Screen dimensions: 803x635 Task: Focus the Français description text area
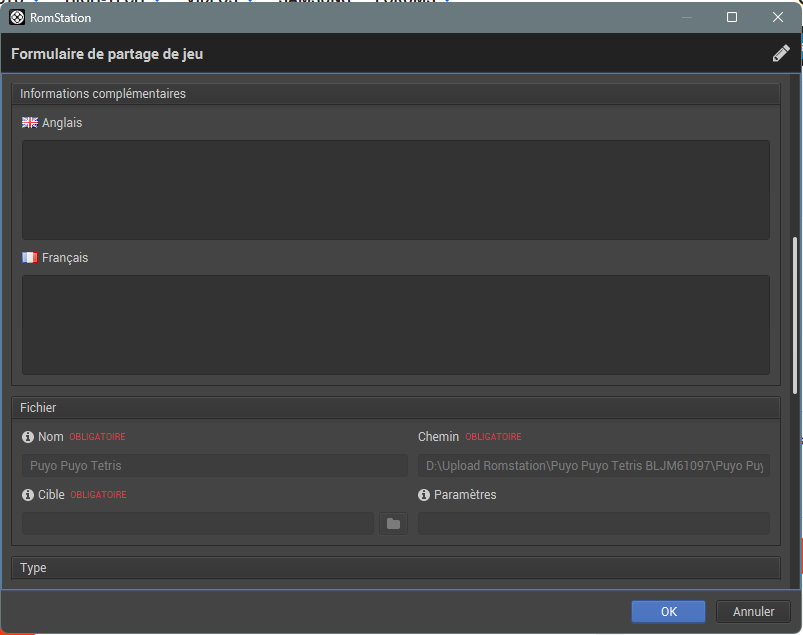[x=395, y=325]
